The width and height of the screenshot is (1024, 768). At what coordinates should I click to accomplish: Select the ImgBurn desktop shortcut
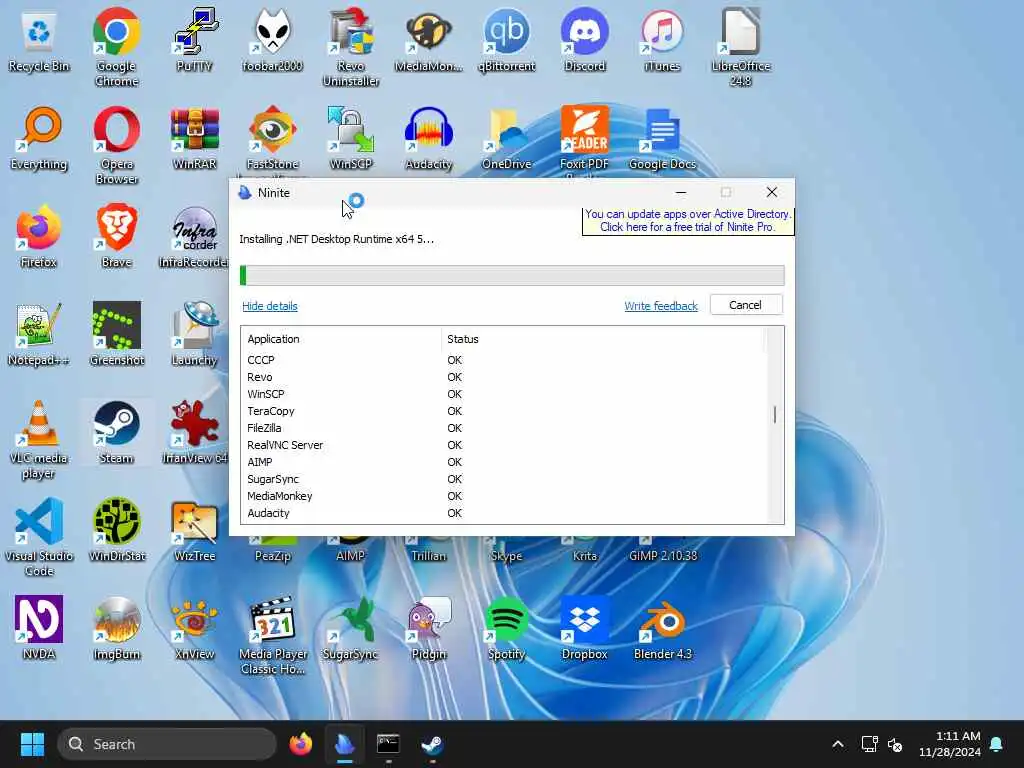[x=117, y=628]
